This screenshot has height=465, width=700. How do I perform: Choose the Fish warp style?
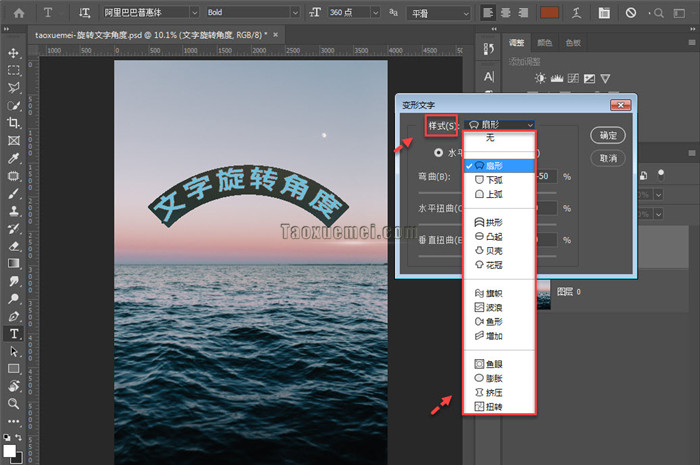coord(499,322)
